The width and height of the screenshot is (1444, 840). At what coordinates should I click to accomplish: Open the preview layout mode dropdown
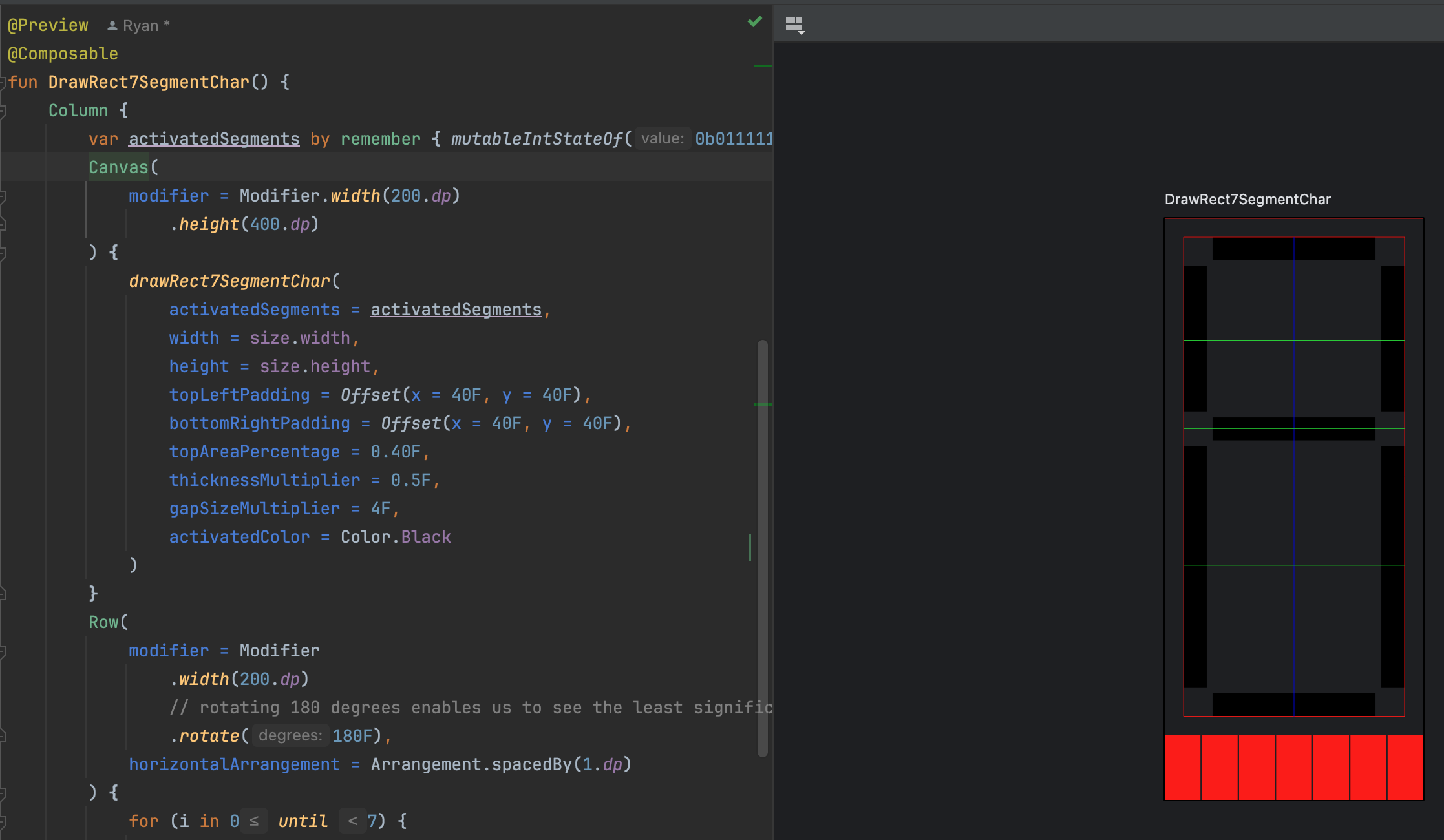click(794, 25)
